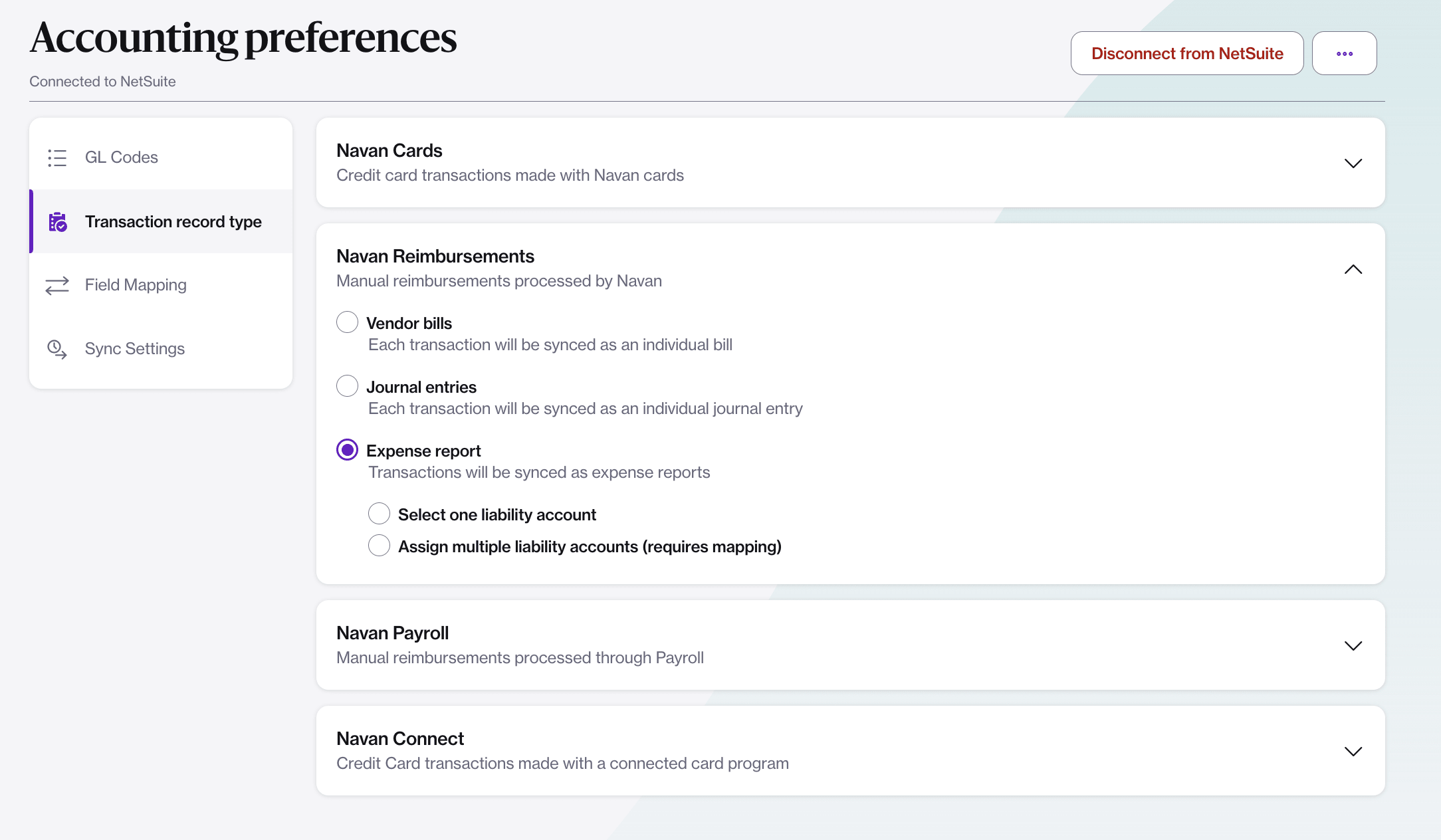
Task: Click the 'Connected to NetSuite' status text
Action: [102, 82]
